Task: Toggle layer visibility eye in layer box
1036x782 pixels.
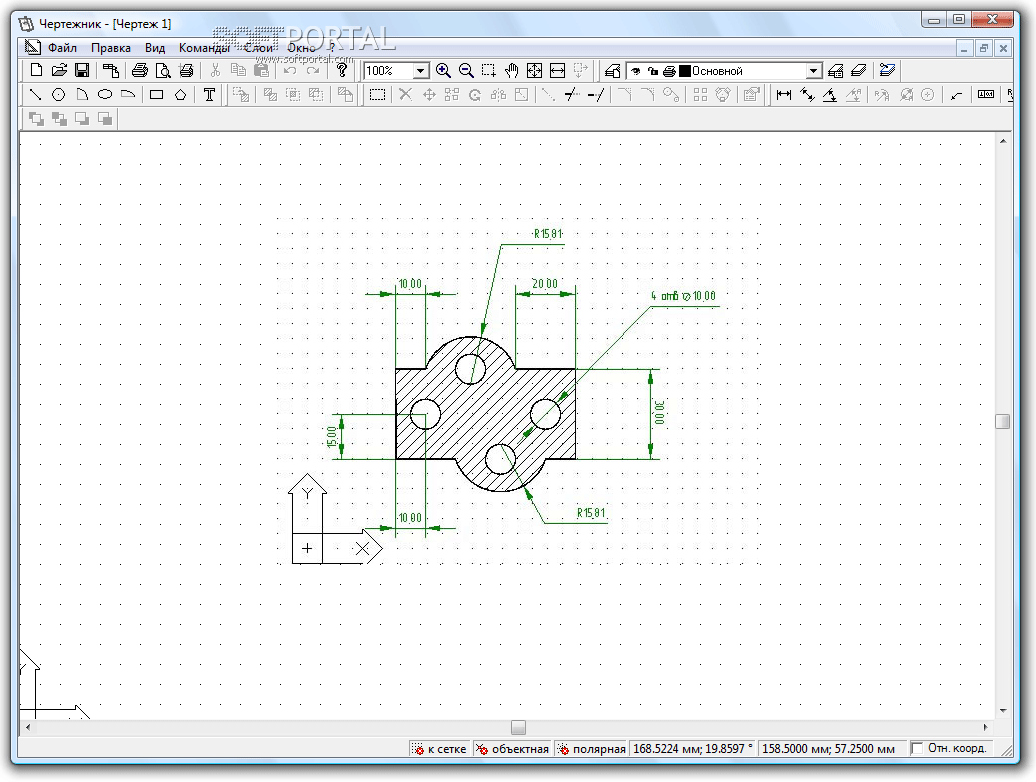Action: click(636, 71)
